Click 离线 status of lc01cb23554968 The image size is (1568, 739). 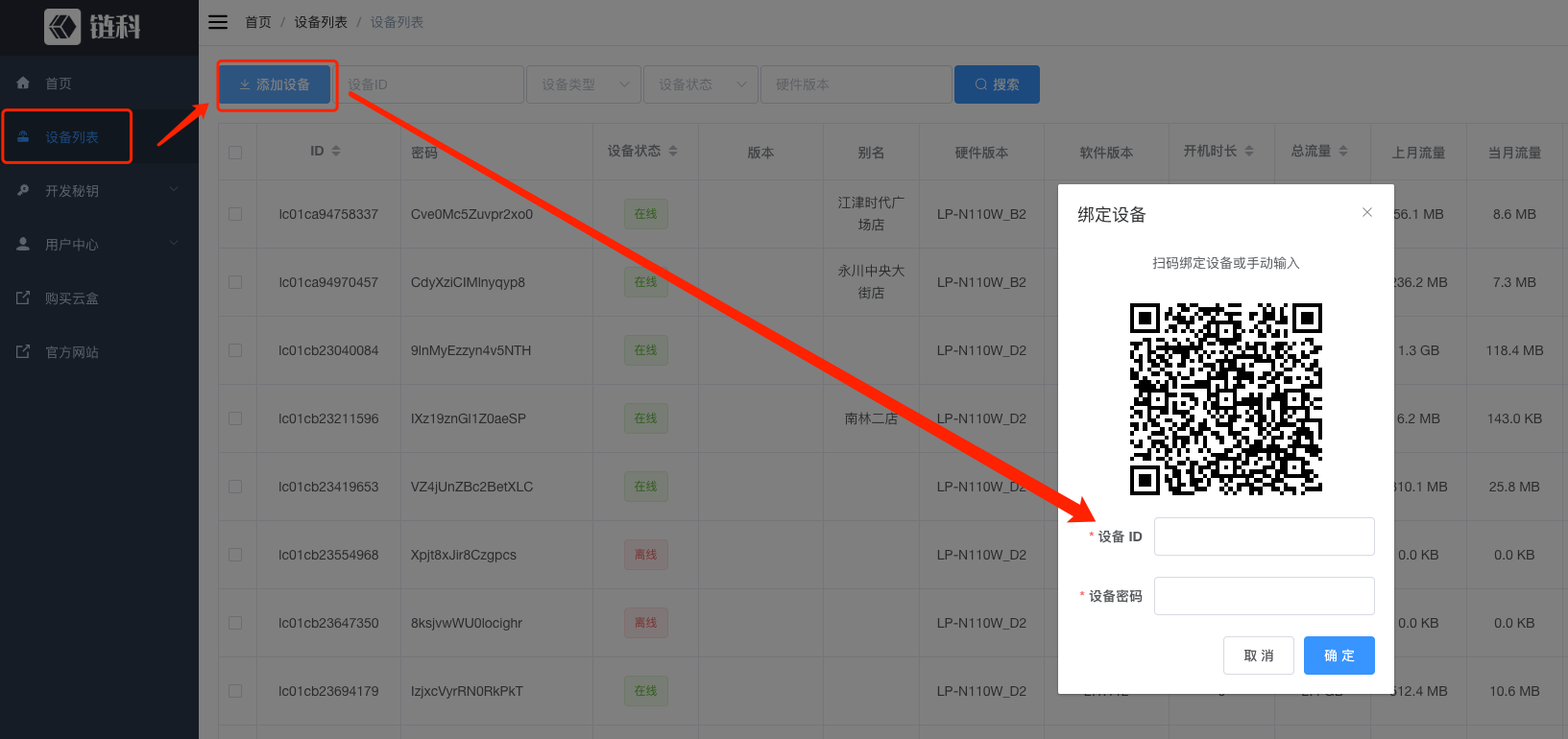[646, 555]
